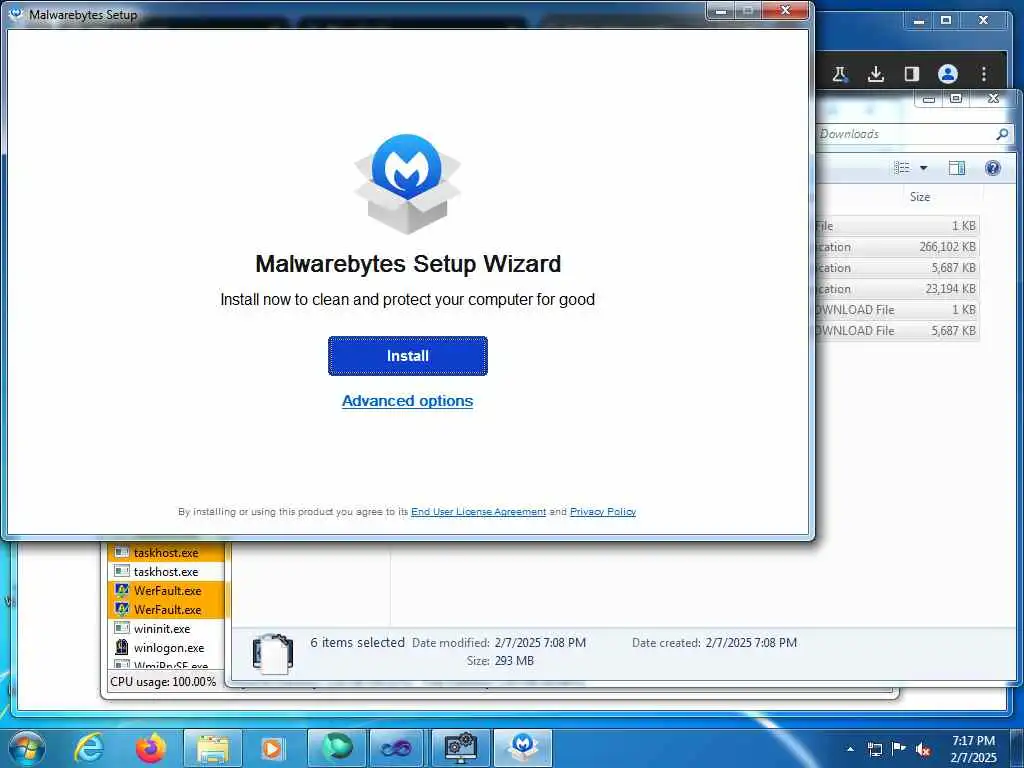Switch to the green sphere app on taskbar
The width and height of the screenshot is (1024, 768).
click(337, 748)
